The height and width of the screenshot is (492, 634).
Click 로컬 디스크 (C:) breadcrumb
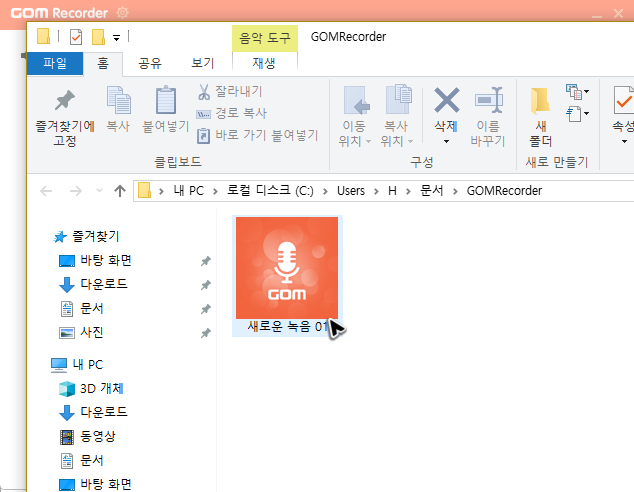coord(270,191)
